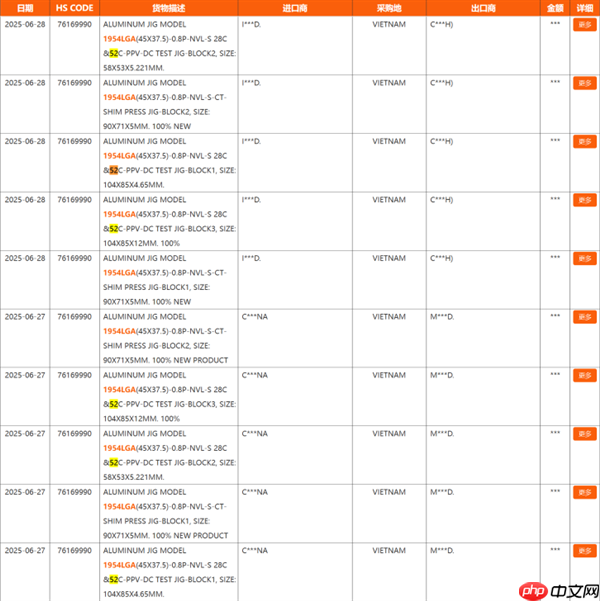Select the 货物描述 column header
This screenshot has height=601, width=600.
point(168,7)
